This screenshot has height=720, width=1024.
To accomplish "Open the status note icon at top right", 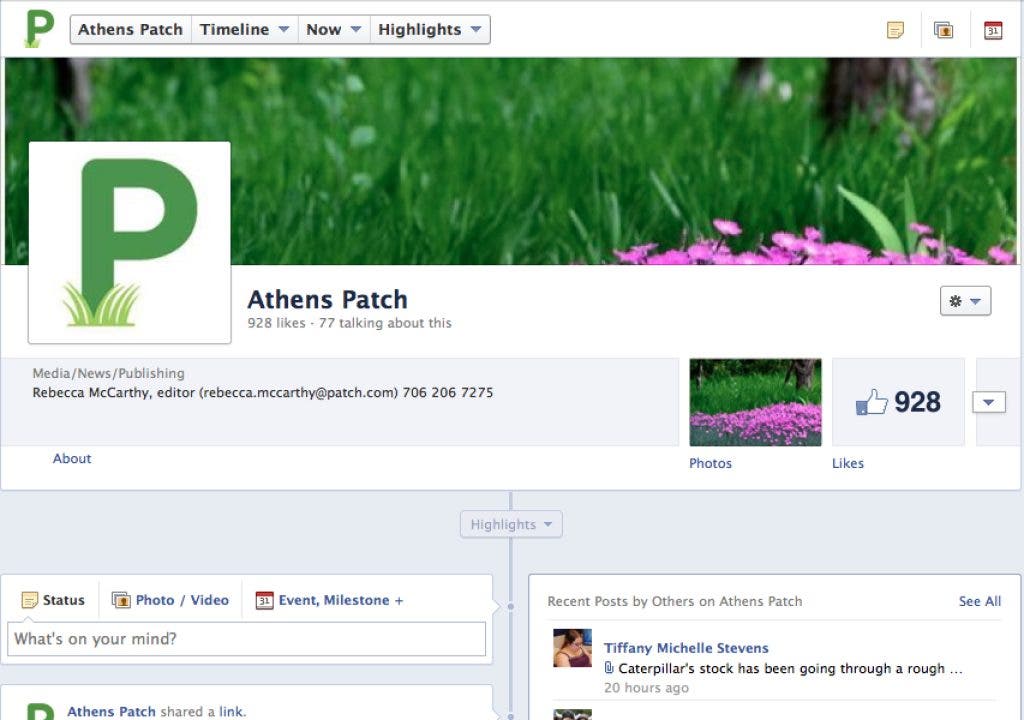I will pyautogui.click(x=895, y=30).
